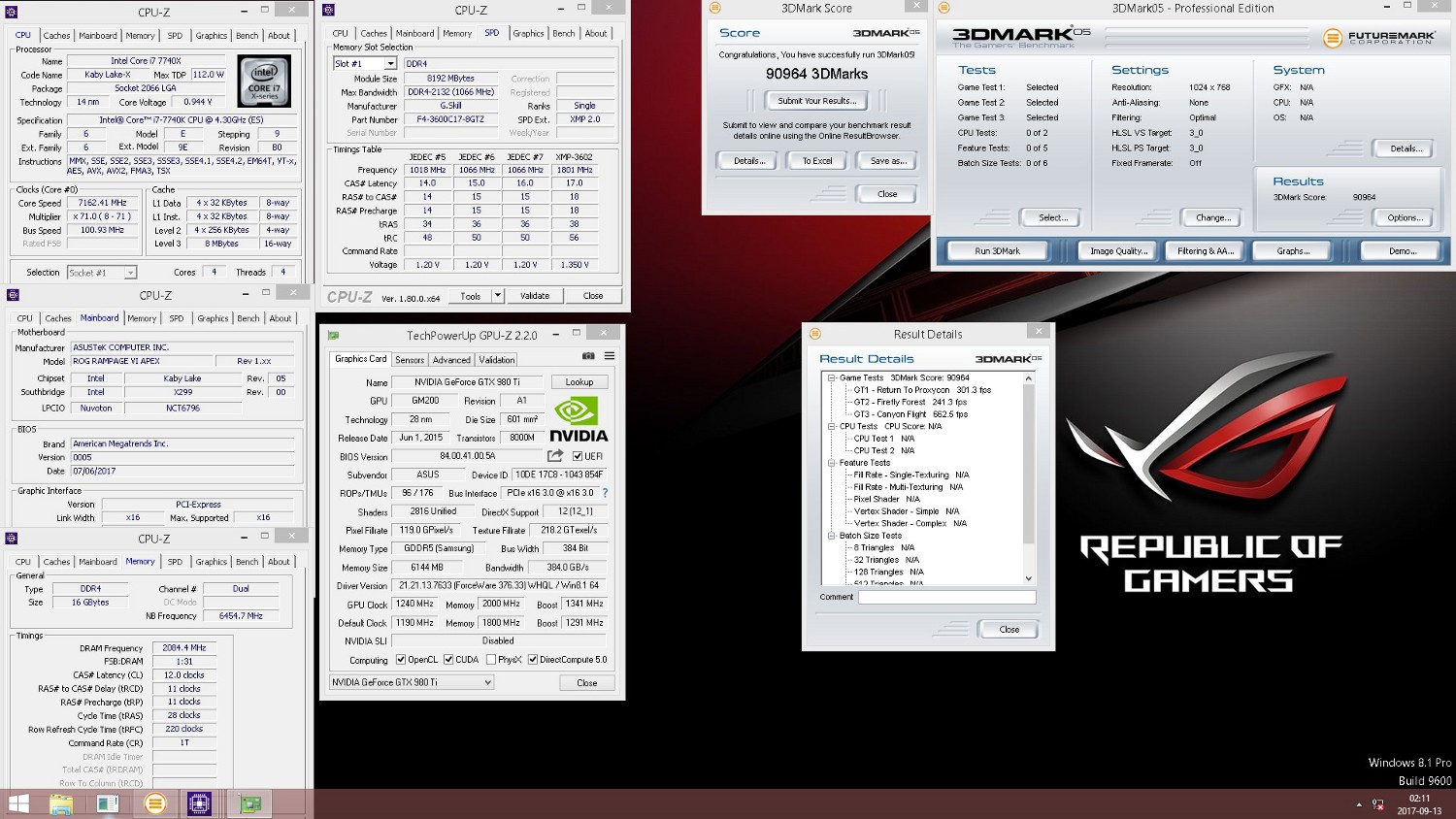Collapse the Feature Tests tree node

click(x=832, y=463)
